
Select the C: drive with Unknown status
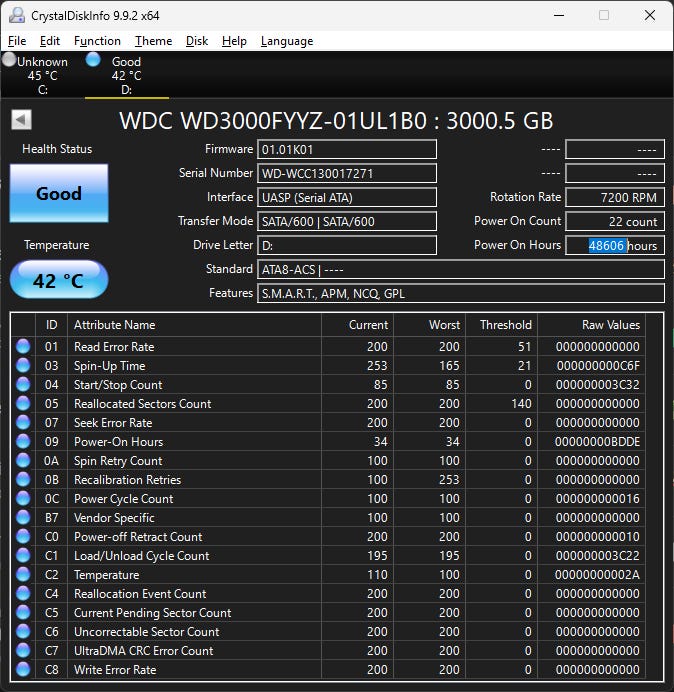(42, 75)
